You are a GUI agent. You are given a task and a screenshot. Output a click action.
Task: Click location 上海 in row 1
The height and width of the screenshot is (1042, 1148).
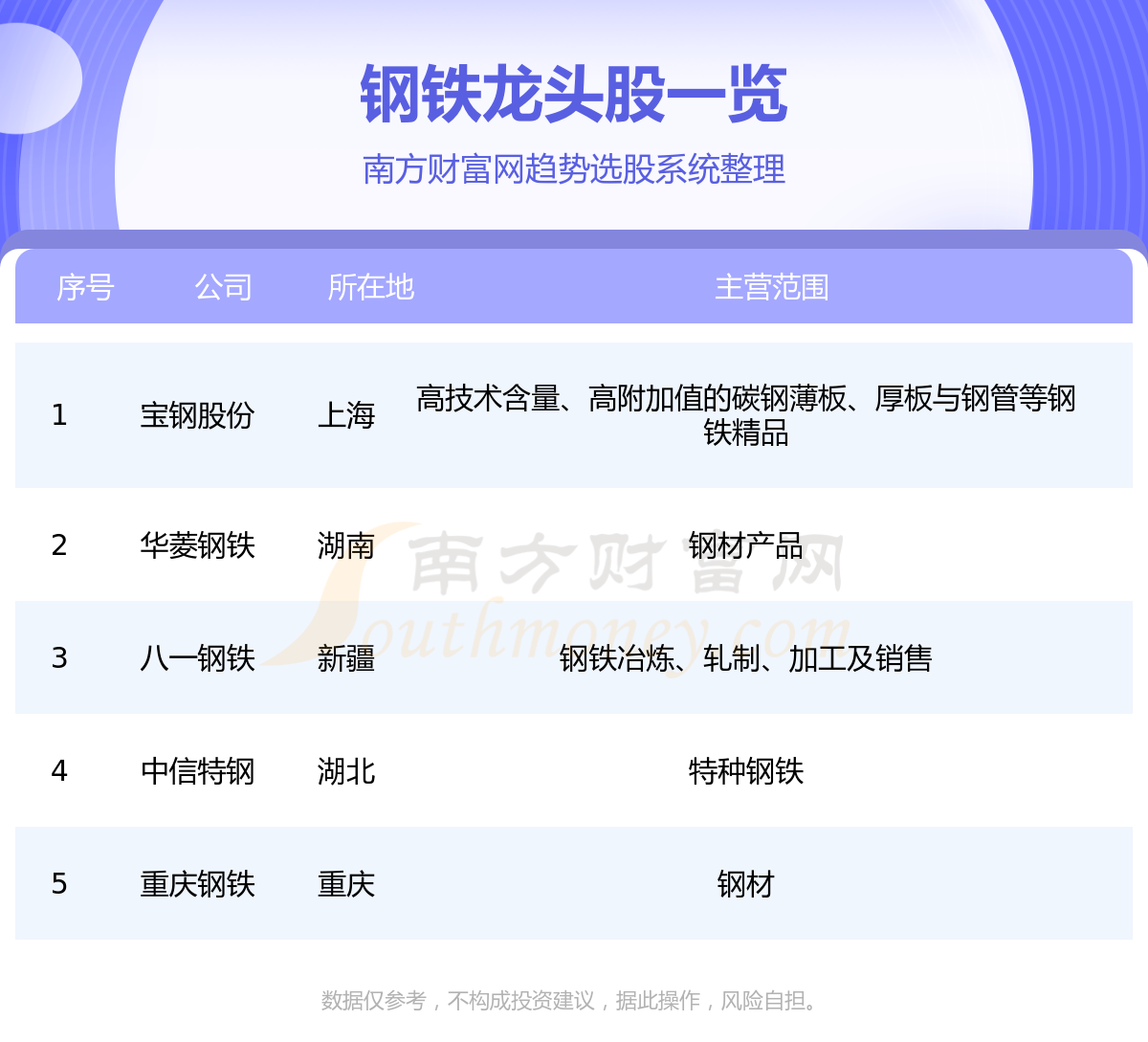point(346,415)
